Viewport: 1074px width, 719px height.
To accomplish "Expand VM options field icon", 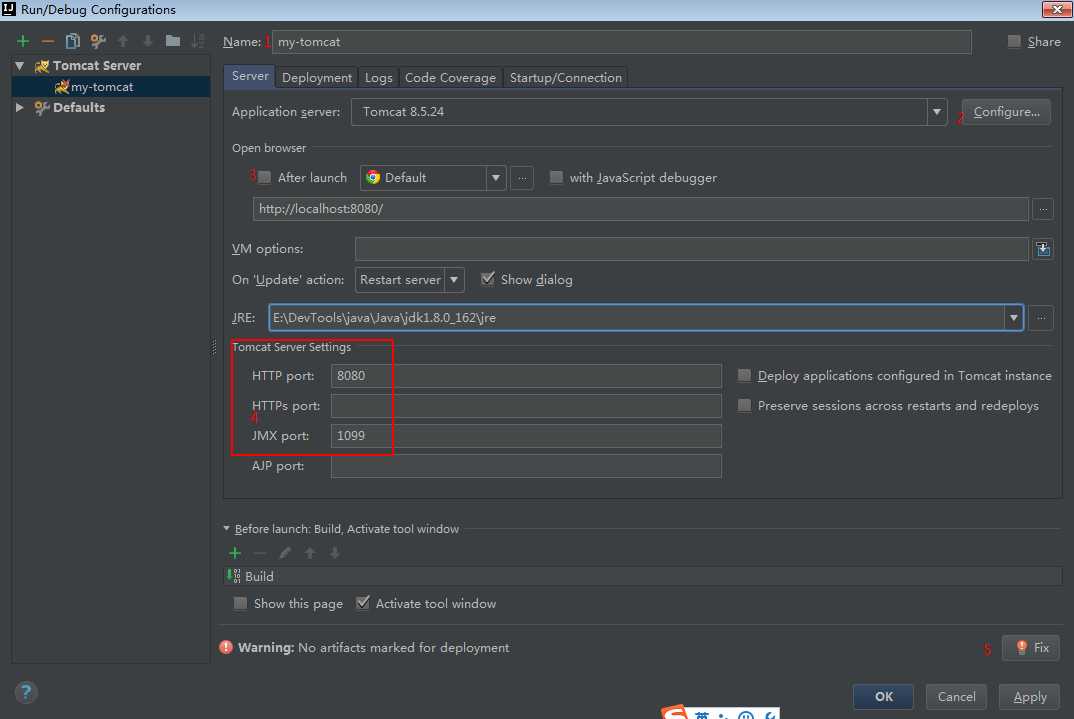I will (1042, 249).
